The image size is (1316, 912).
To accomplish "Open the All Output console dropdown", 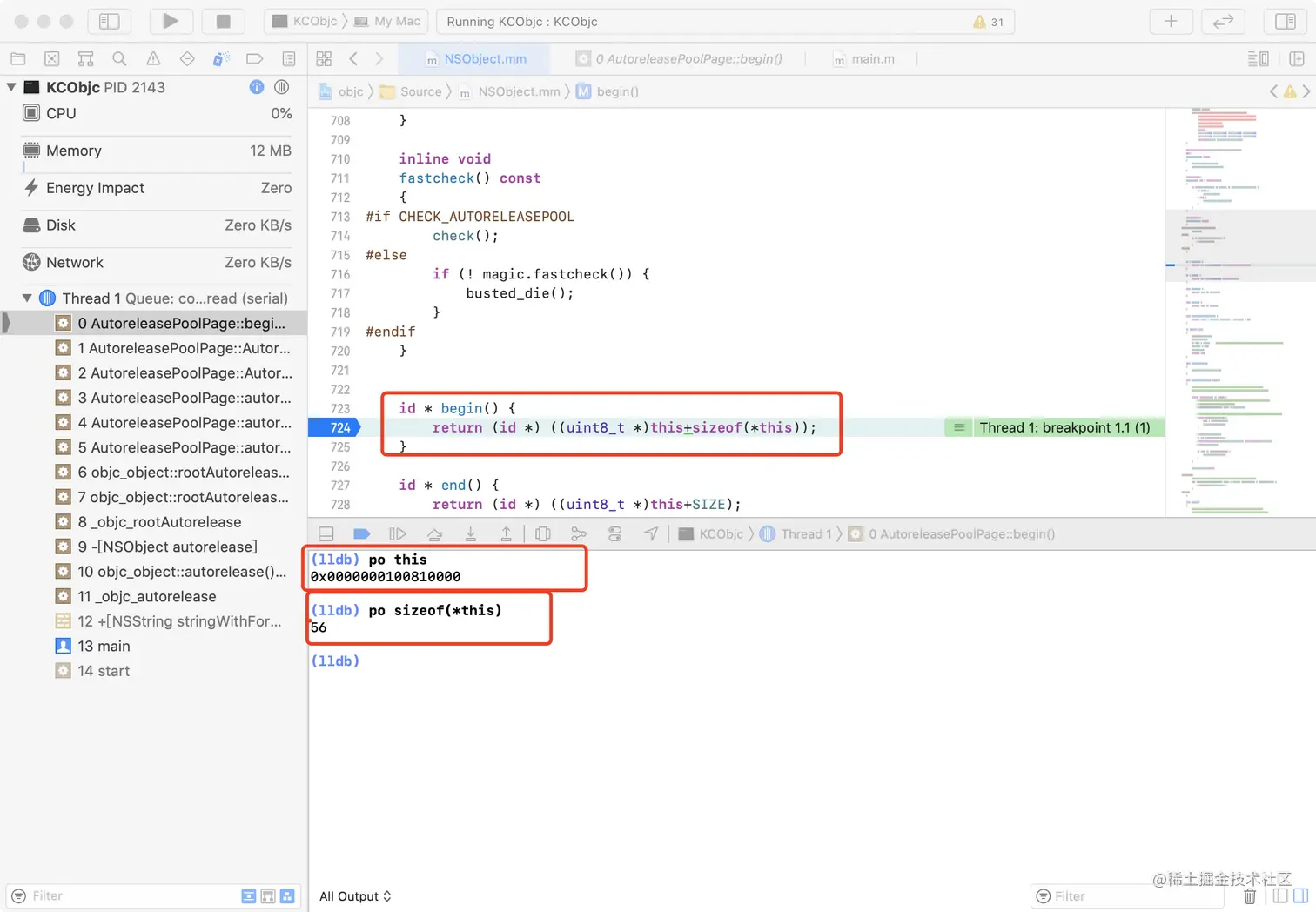I will [x=355, y=896].
